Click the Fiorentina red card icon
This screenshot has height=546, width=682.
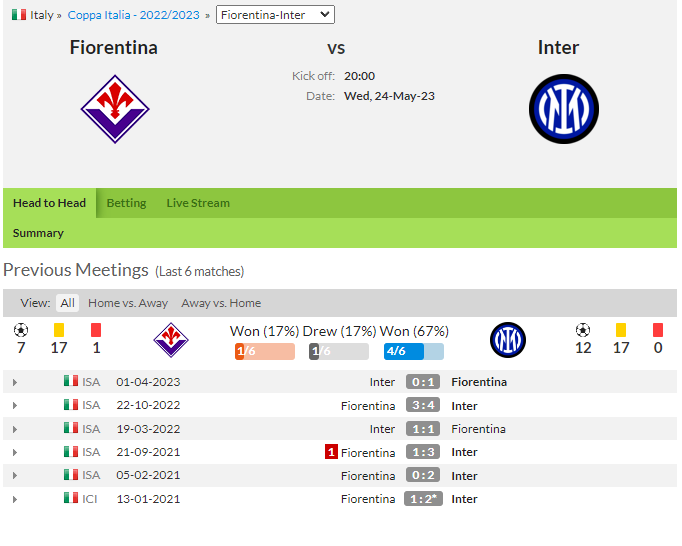pos(96,330)
